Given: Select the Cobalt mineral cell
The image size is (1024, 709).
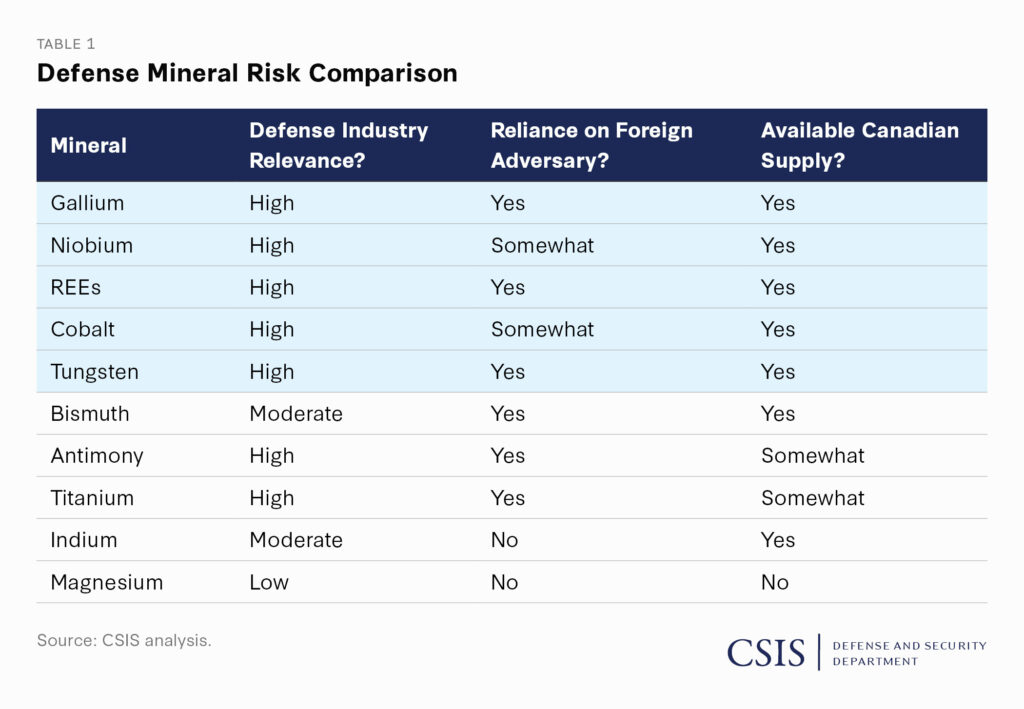Looking at the screenshot, I should 82,329.
